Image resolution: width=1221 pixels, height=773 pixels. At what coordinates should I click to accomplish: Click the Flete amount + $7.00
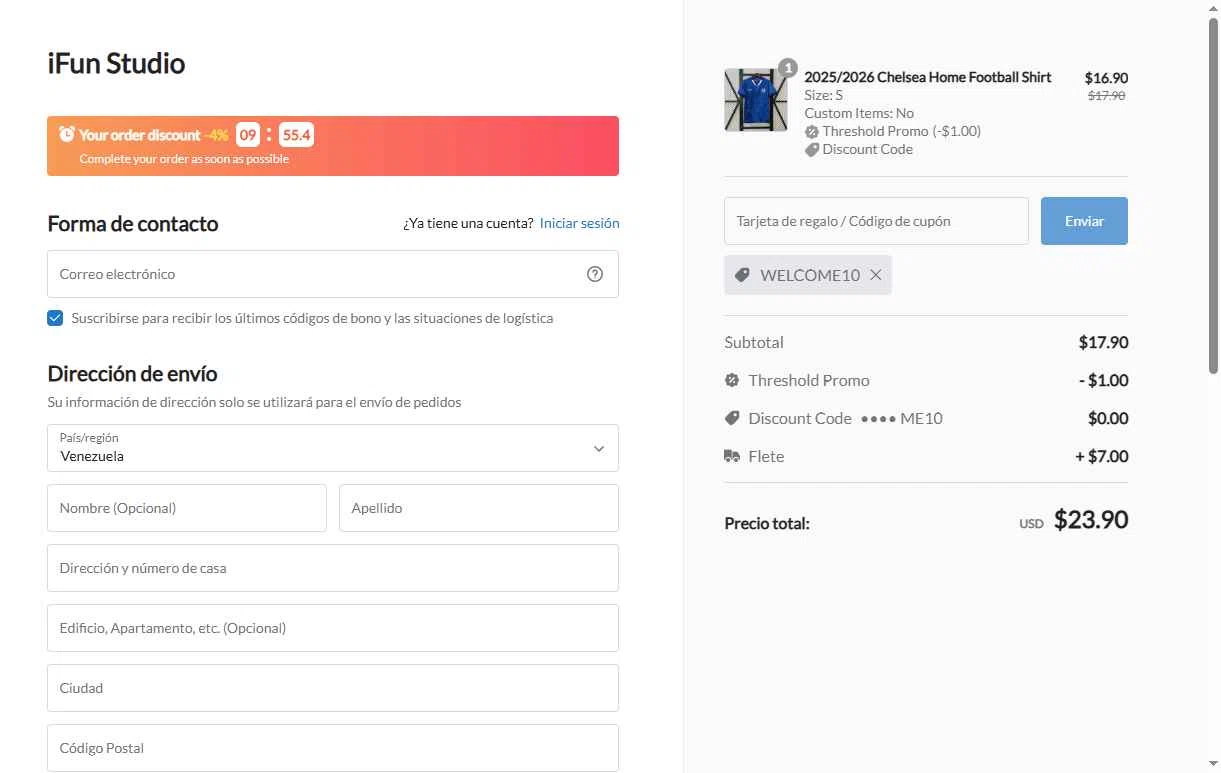[x=1102, y=456]
